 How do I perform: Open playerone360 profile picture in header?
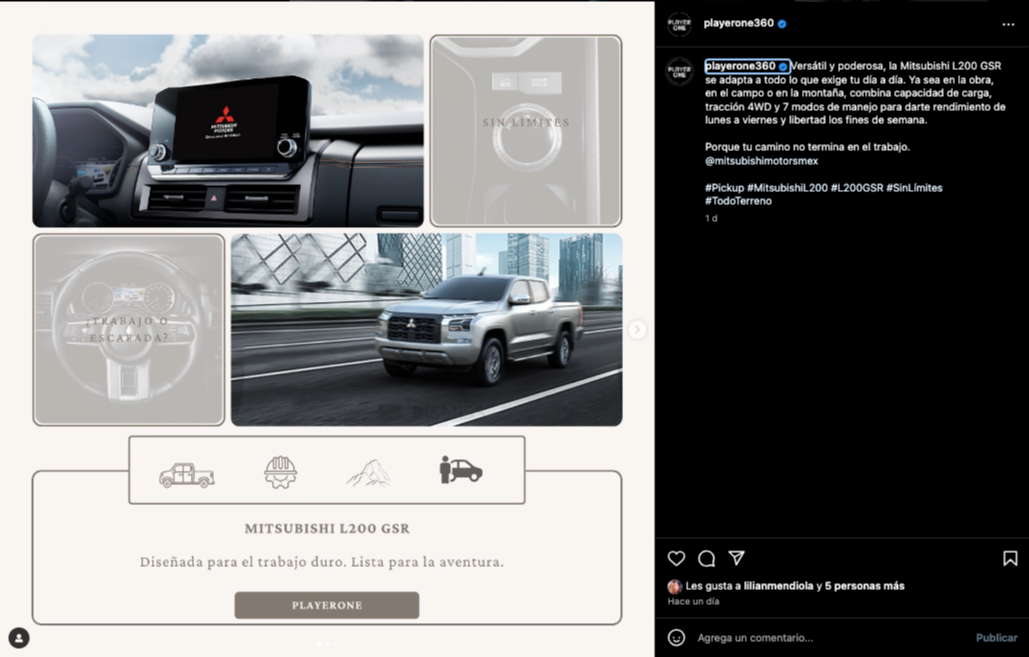click(680, 24)
